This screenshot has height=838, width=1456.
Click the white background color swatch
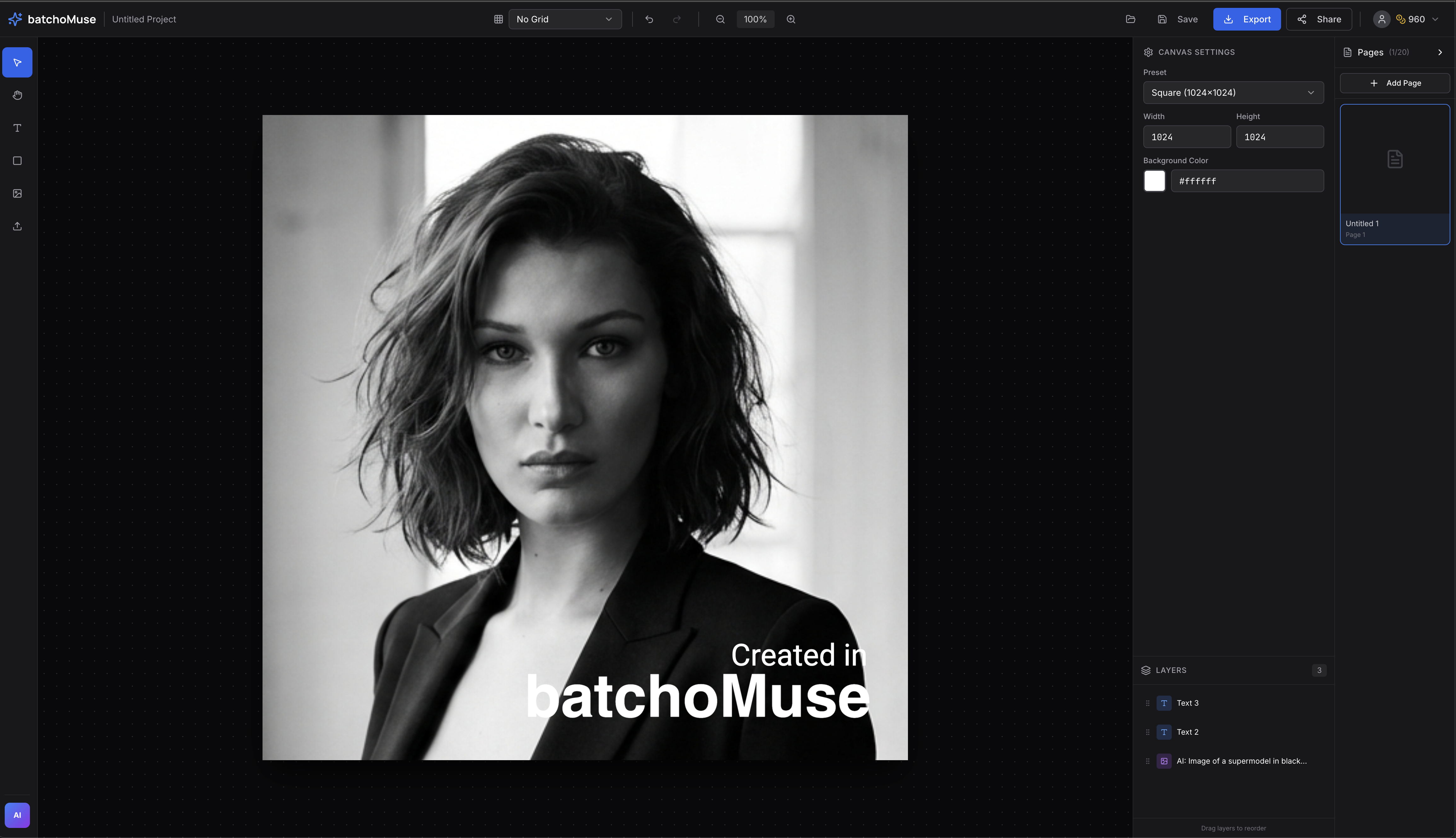click(1154, 181)
